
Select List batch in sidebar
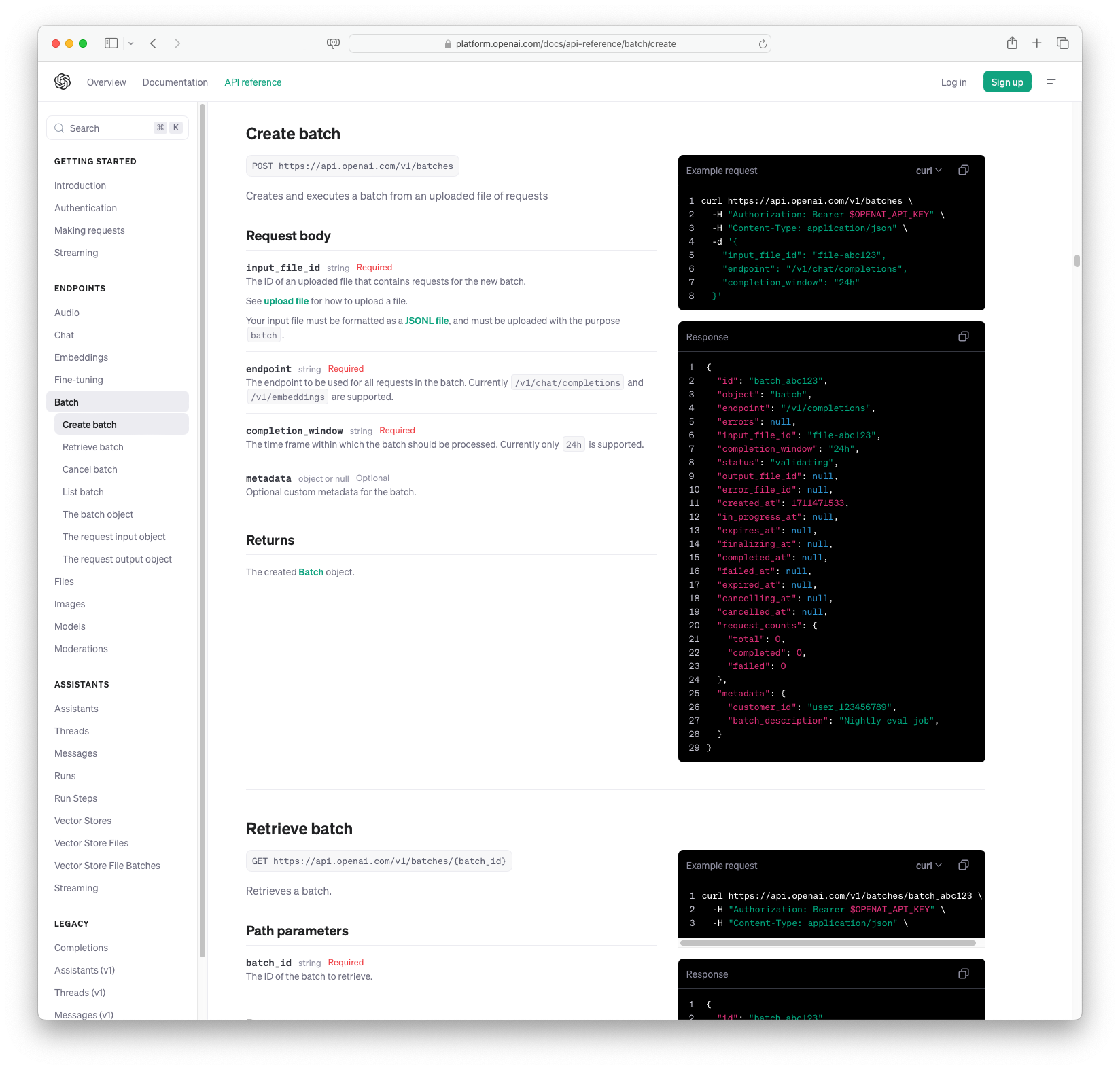83,492
